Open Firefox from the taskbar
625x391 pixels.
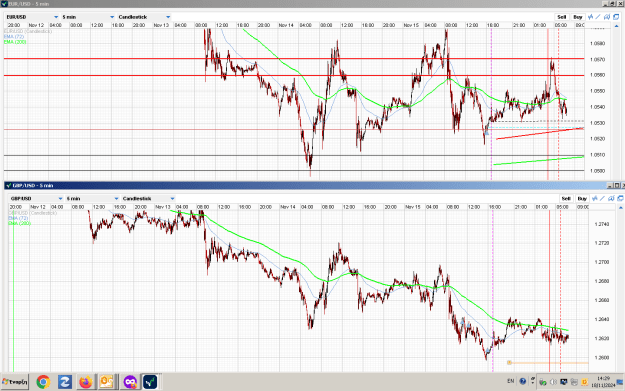tap(85, 382)
